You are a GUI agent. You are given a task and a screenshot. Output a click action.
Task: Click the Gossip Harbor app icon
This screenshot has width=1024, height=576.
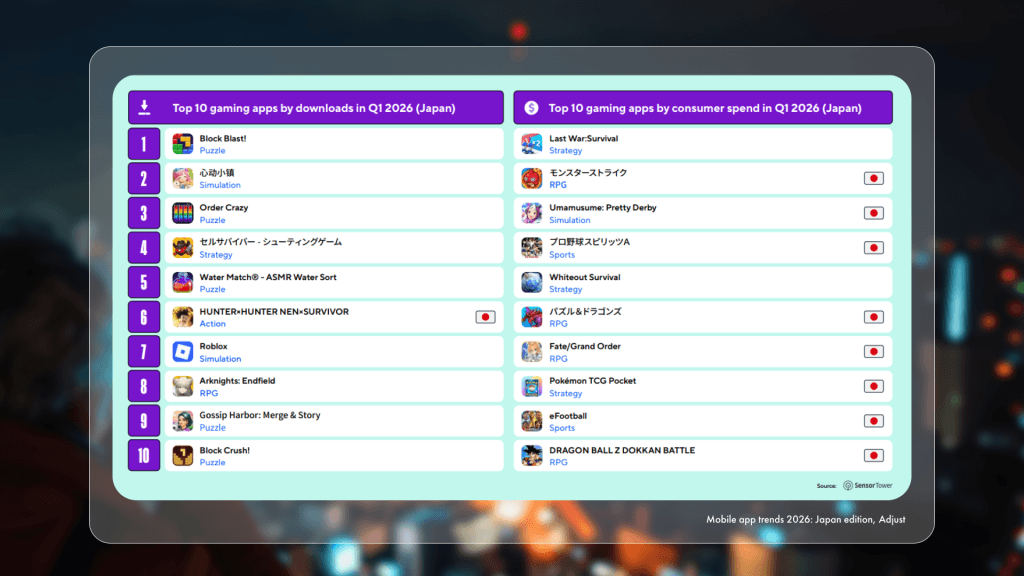point(183,421)
